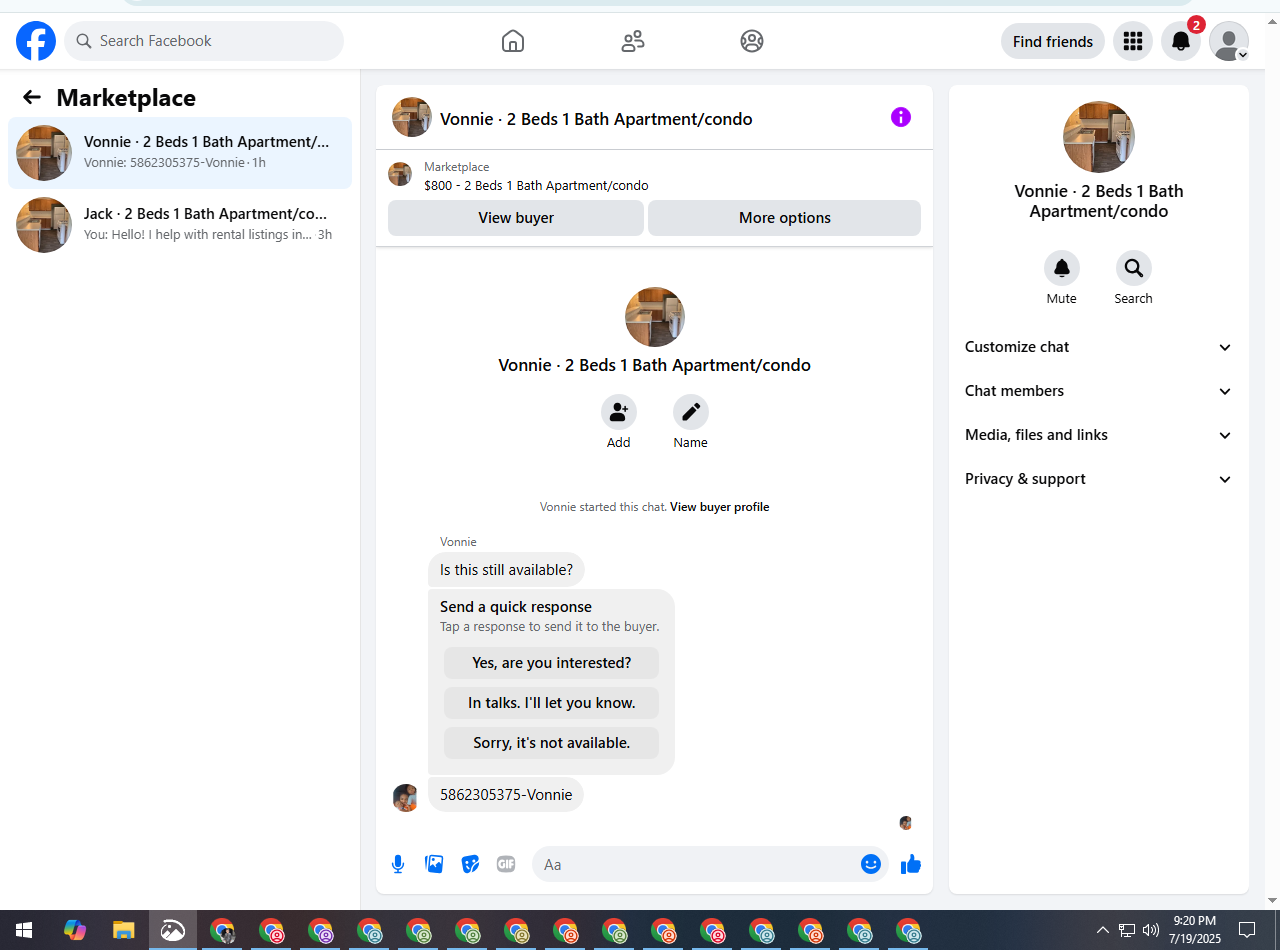Expand Privacy & support section
The height and width of the screenshot is (950, 1280).
pos(1099,479)
